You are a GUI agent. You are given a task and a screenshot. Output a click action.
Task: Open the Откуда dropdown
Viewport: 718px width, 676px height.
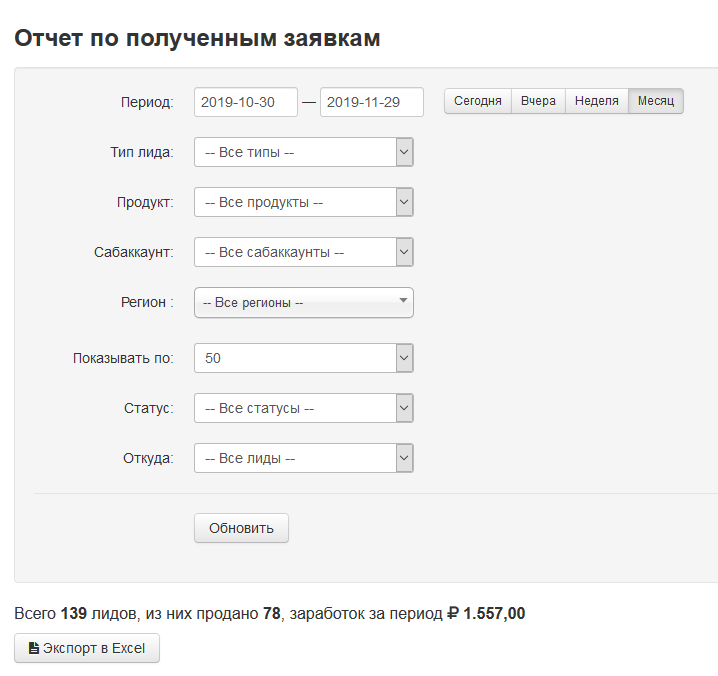303,458
